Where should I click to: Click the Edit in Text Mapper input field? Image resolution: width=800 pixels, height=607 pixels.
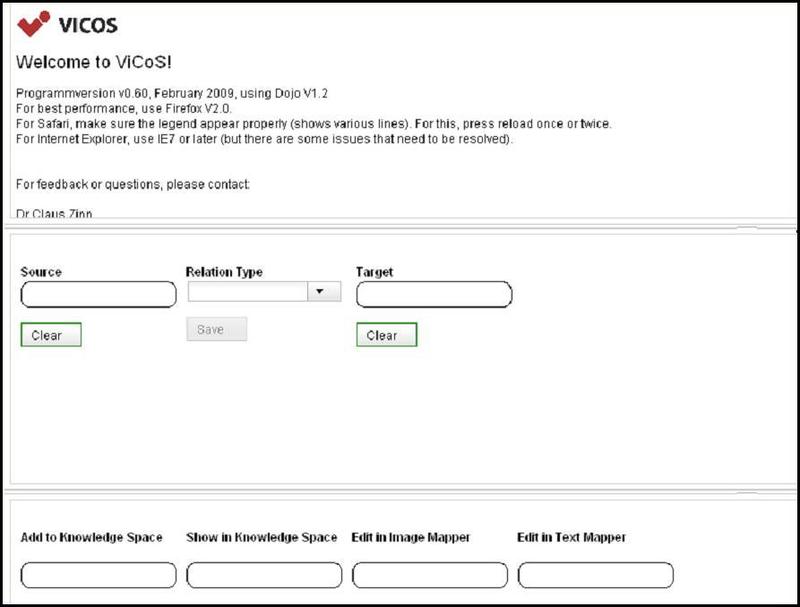pos(595,575)
